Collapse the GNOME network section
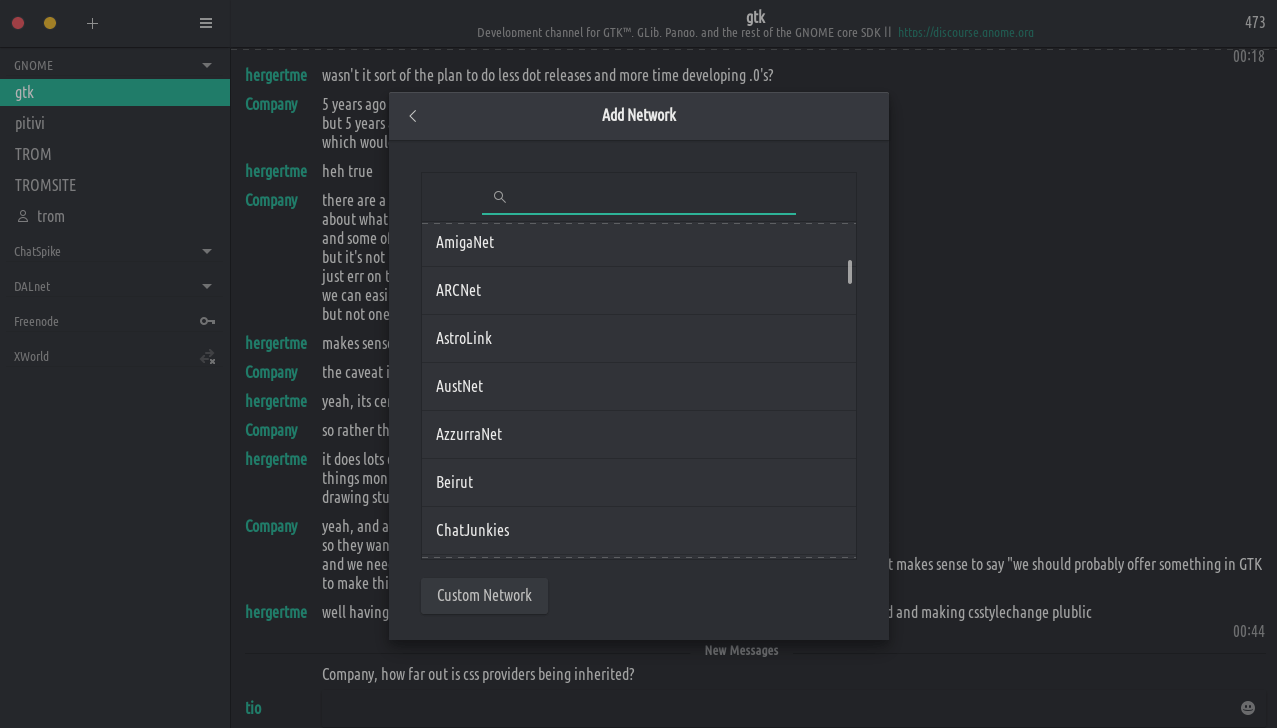 [207, 66]
